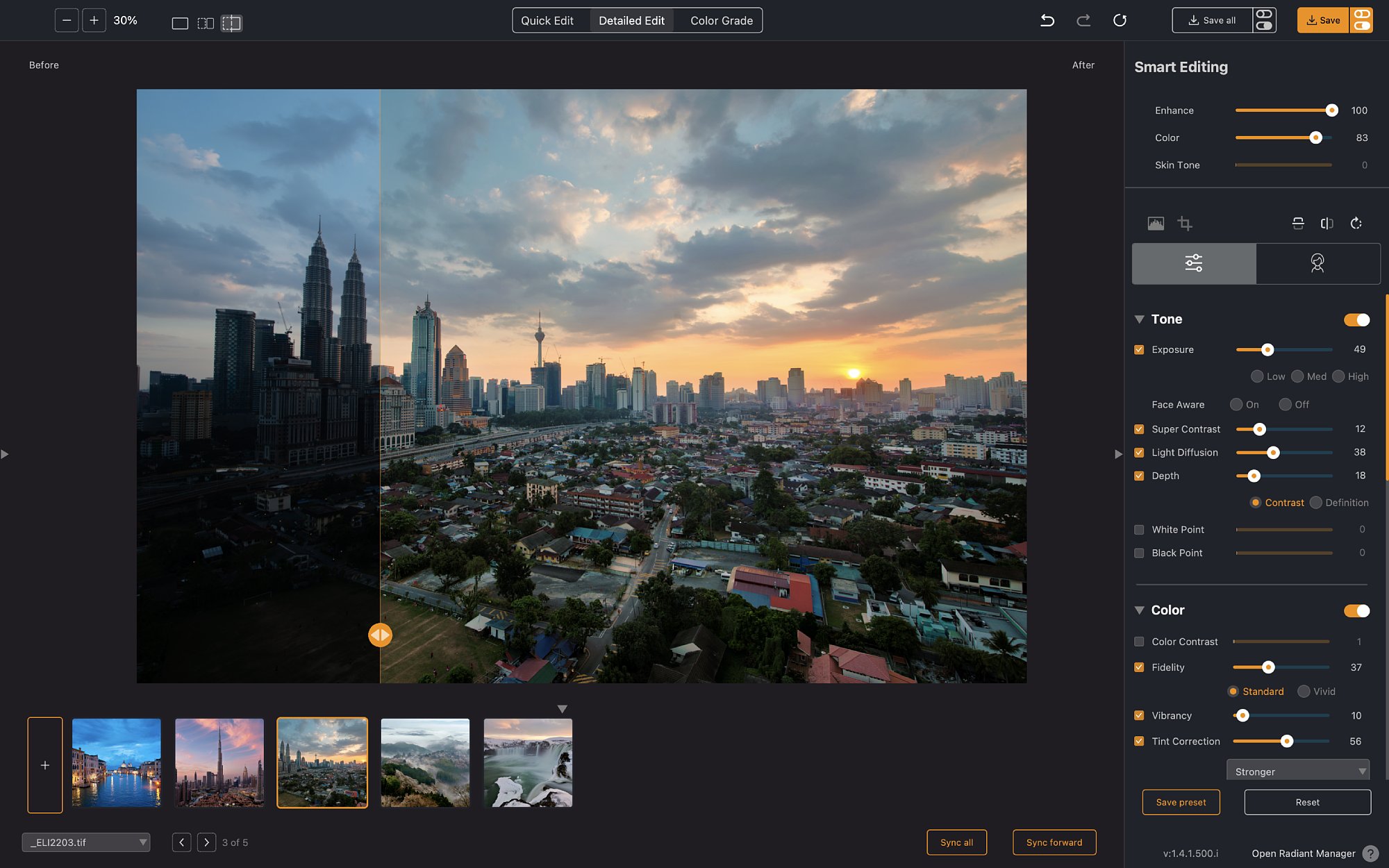Image resolution: width=1389 pixels, height=868 pixels.
Task: Click the reset all circular arrow icon
Action: [x=1120, y=20]
